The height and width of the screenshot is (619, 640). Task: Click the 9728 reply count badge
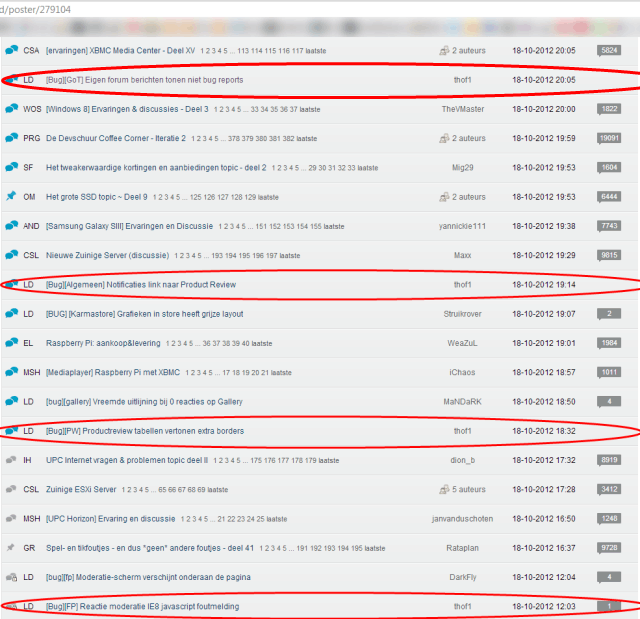pos(609,548)
